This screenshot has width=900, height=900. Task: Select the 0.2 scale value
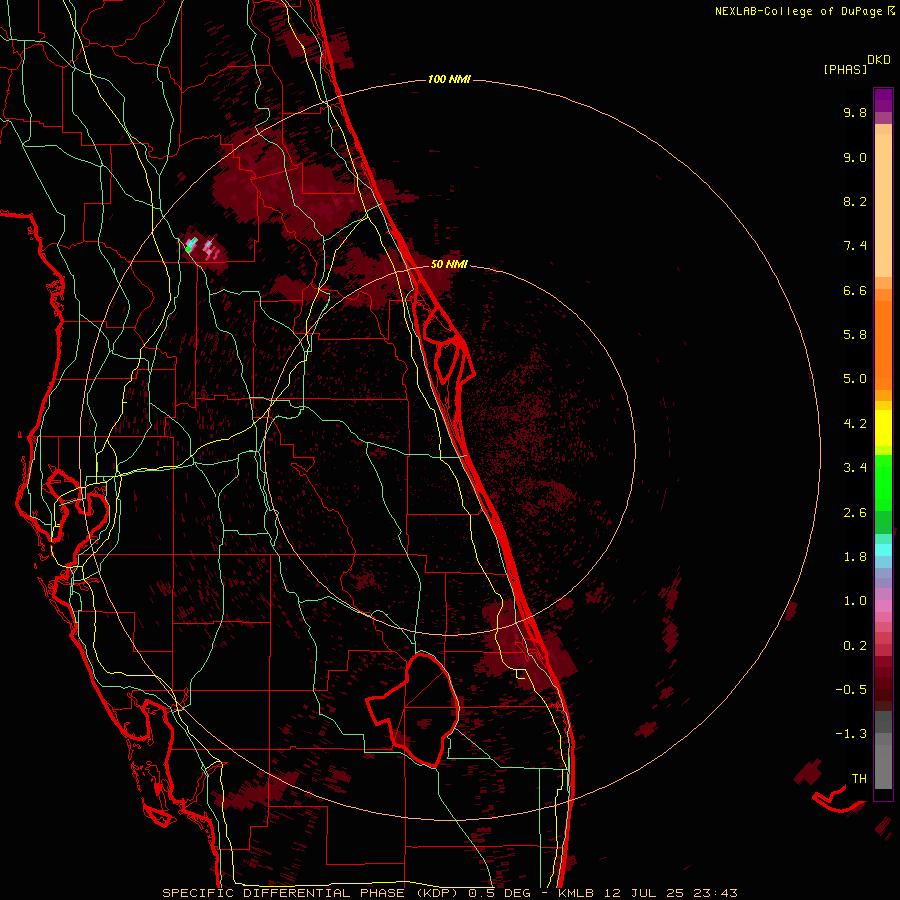pyautogui.click(x=855, y=646)
